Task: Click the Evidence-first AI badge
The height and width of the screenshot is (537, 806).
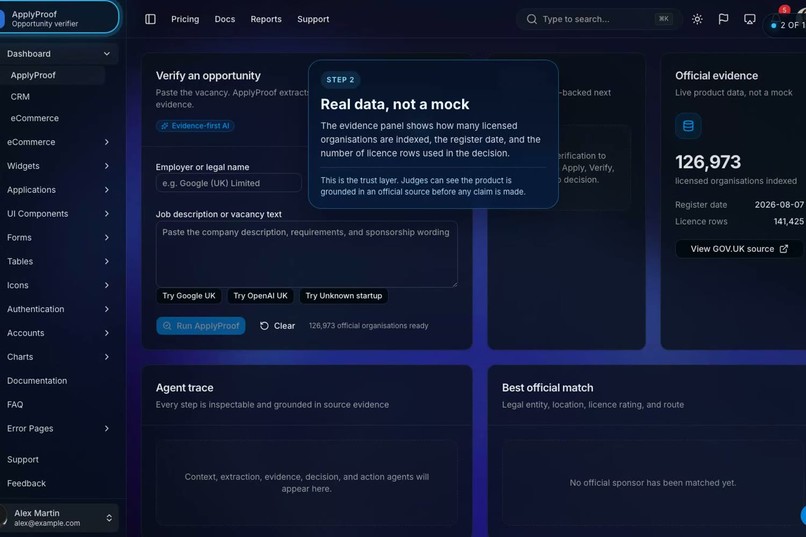Action: [195, 126]
